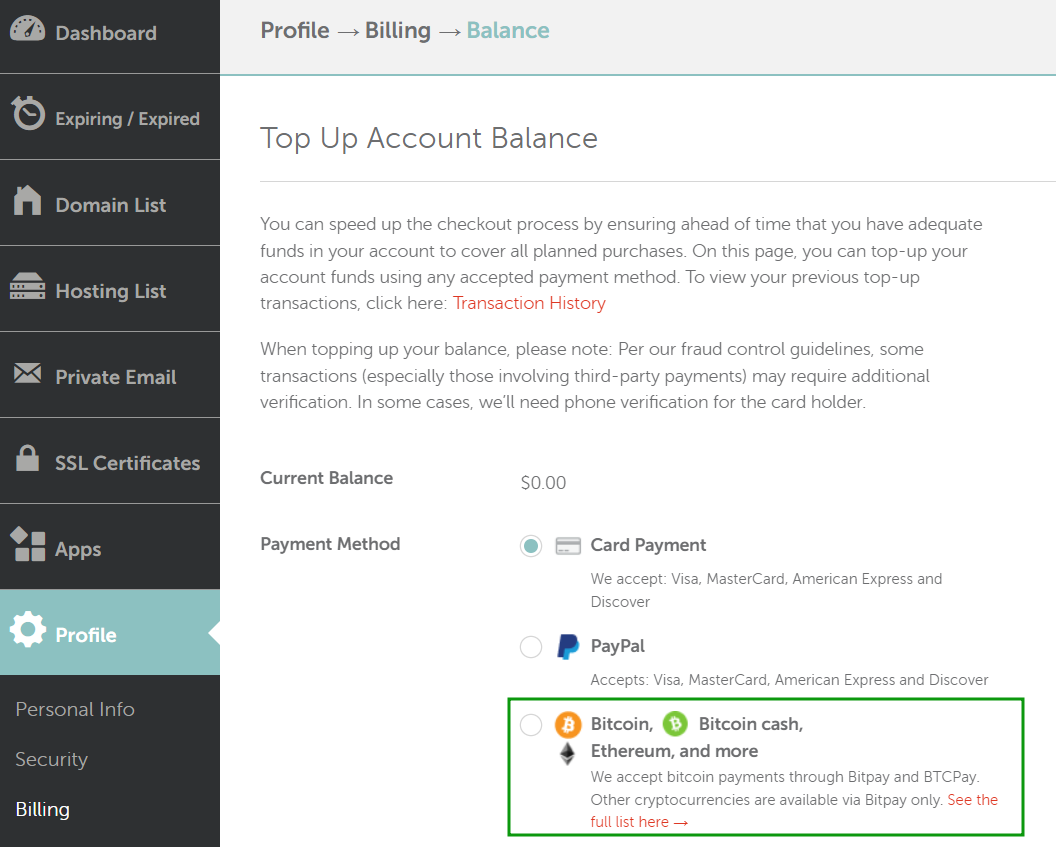Navigate to Personal Info in the sidebar
This screenshot has width=1056, height=847.
[x=75, y=709]
